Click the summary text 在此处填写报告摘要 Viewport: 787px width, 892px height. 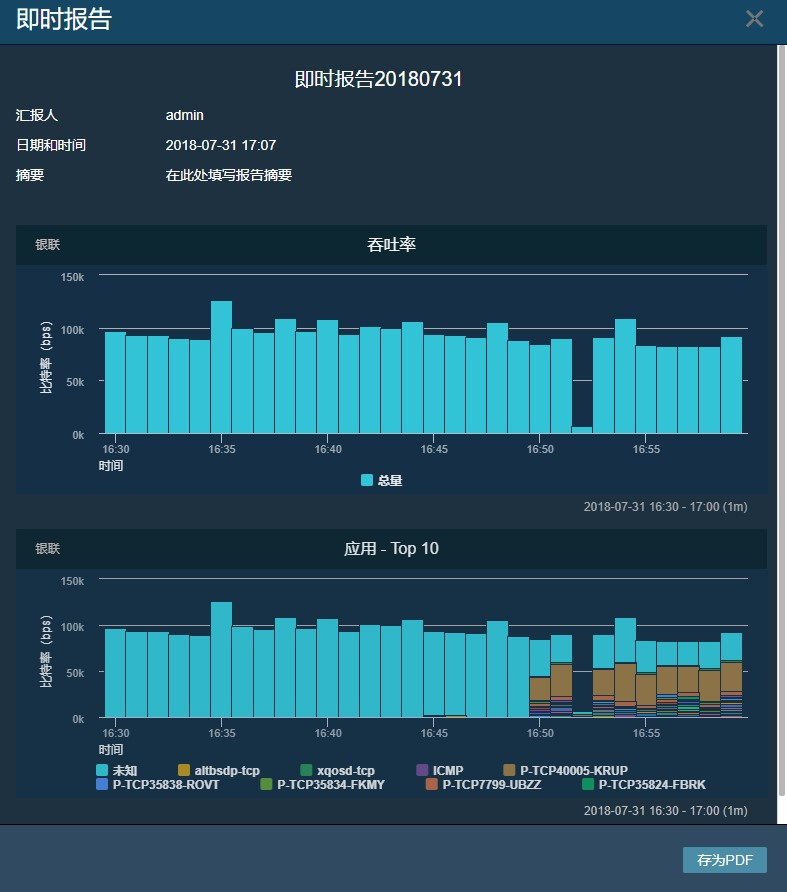click(229, 175)
